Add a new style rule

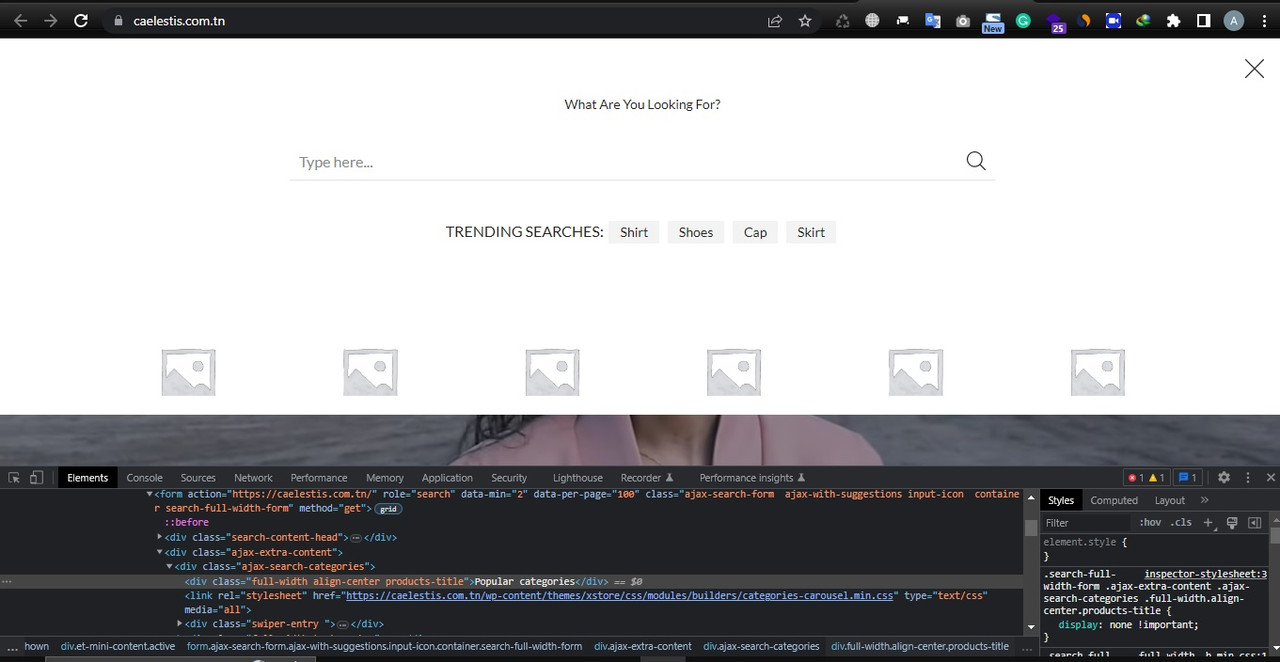coord(1207,522)
